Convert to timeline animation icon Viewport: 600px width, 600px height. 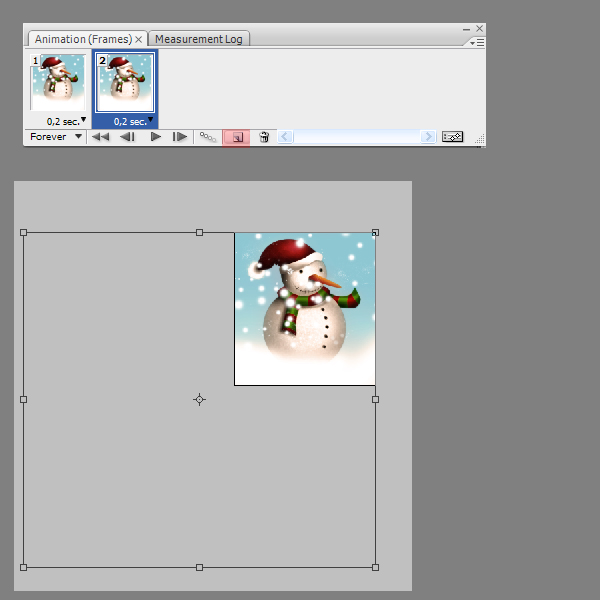coord(453,137)
